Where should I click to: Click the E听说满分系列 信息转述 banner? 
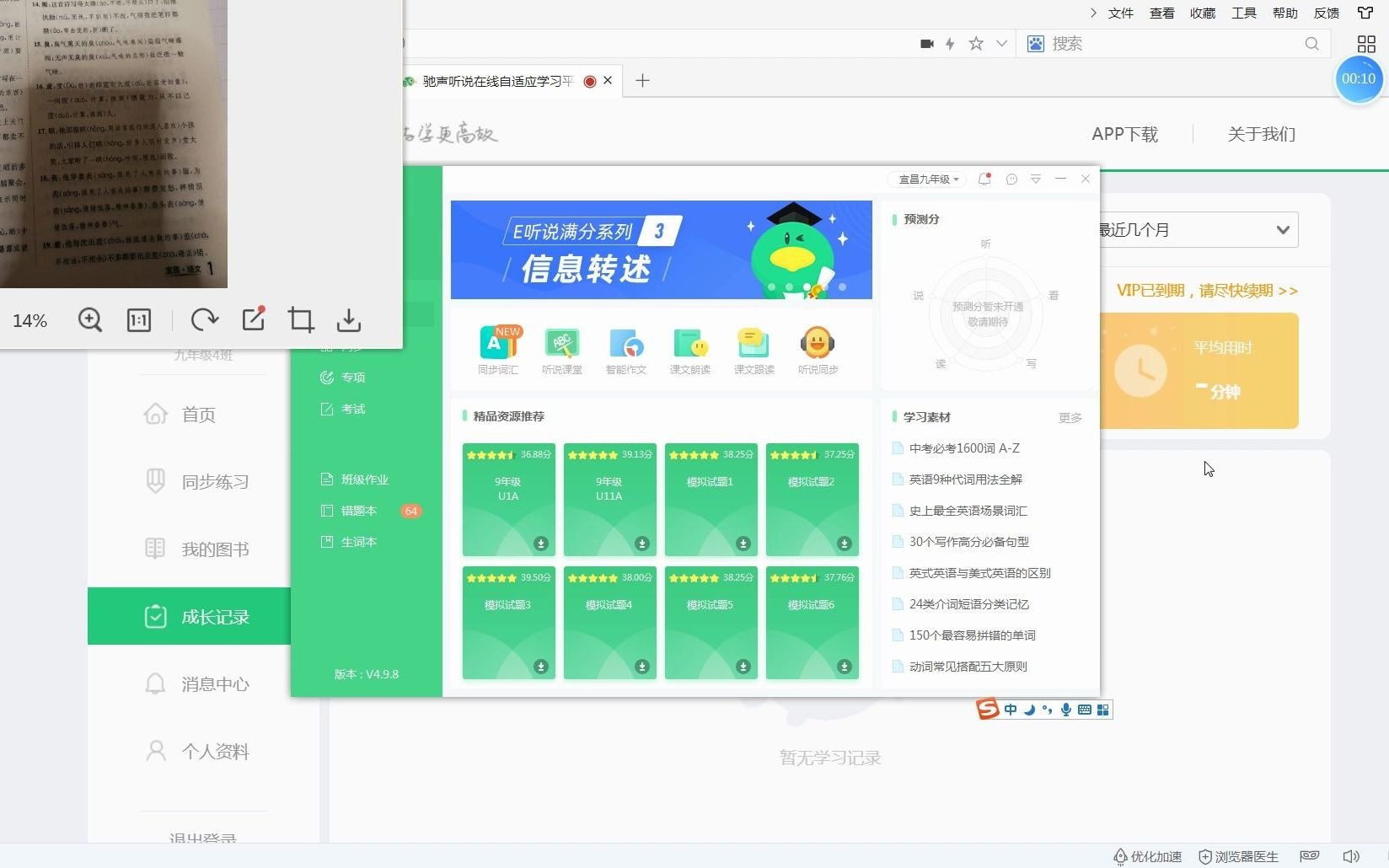pos(662,249)
